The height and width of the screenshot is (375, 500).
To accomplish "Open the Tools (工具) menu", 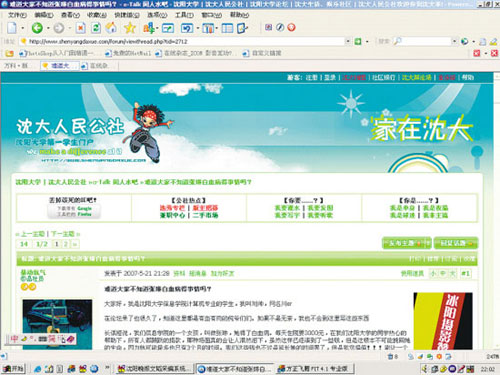I will click(184, 15).
